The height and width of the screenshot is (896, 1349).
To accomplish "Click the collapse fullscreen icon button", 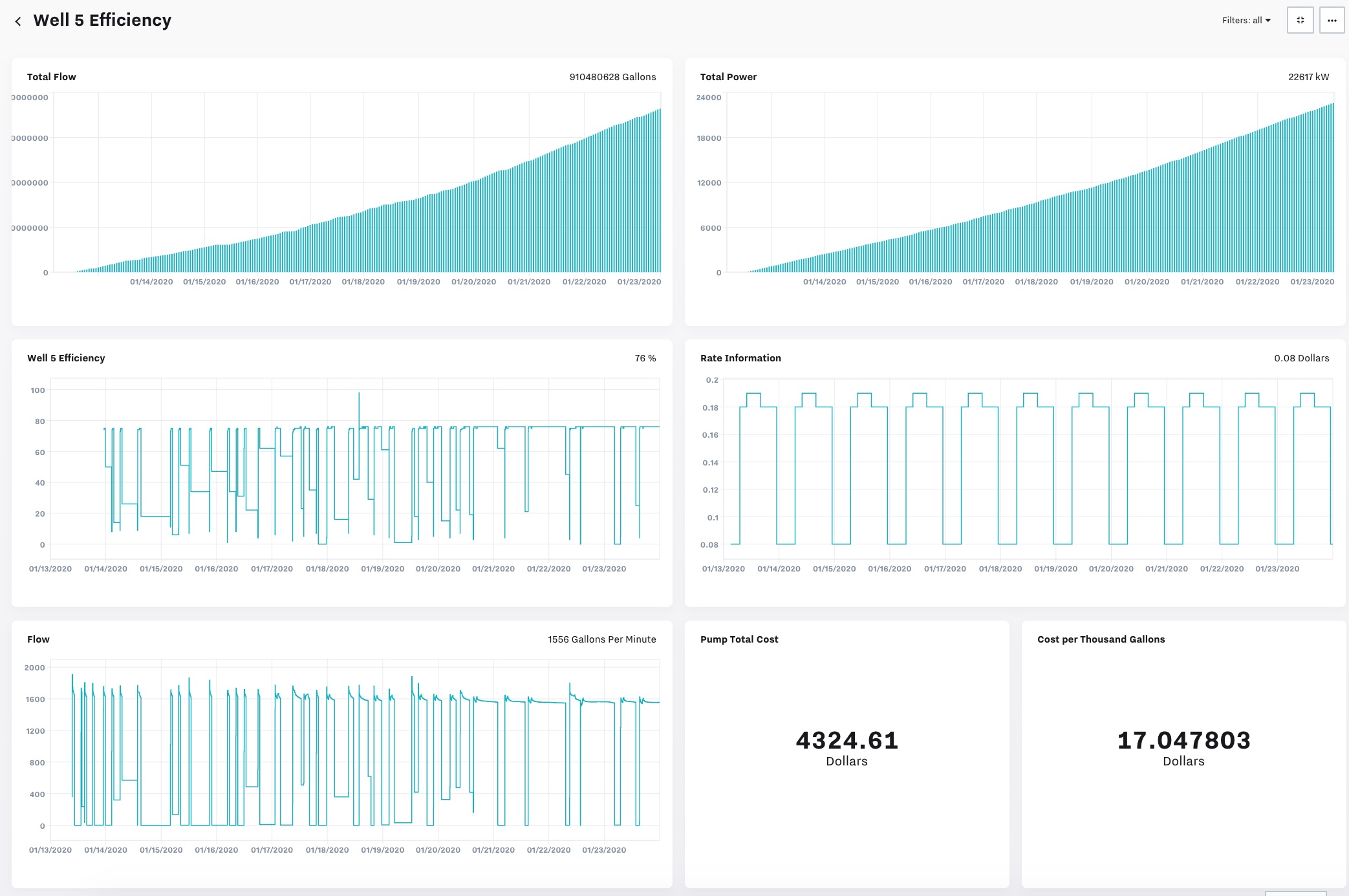I will (x=1300, y=20).
